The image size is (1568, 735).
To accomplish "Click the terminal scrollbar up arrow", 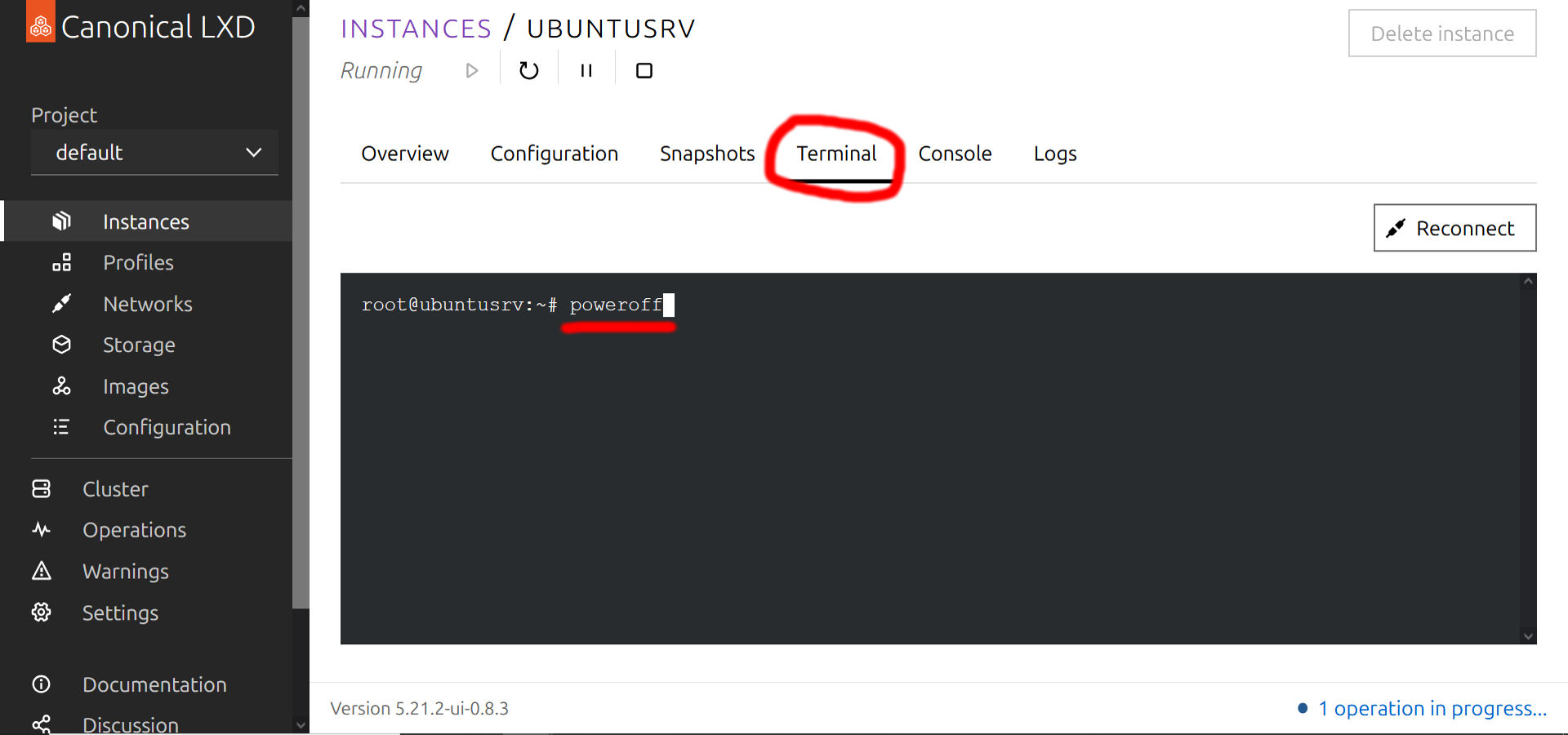I will point(1528,282).
